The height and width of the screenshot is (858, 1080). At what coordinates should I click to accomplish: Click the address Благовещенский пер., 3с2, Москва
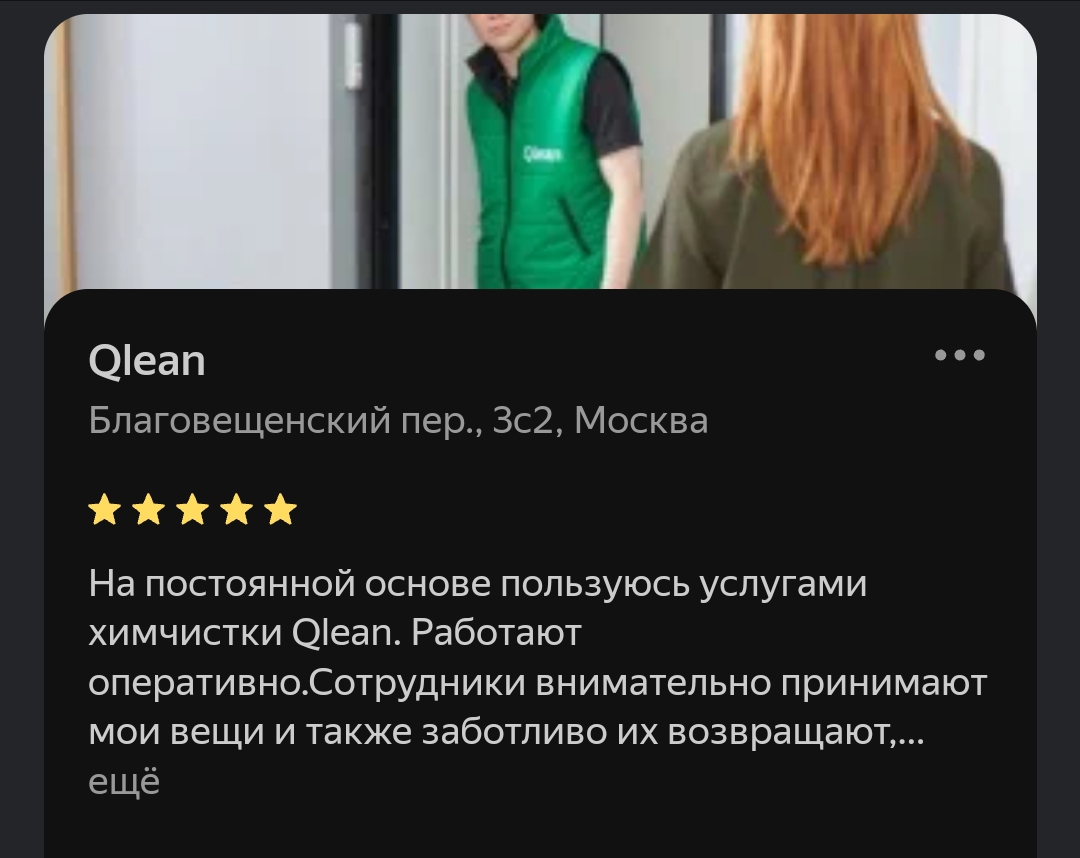pos(398,420)
